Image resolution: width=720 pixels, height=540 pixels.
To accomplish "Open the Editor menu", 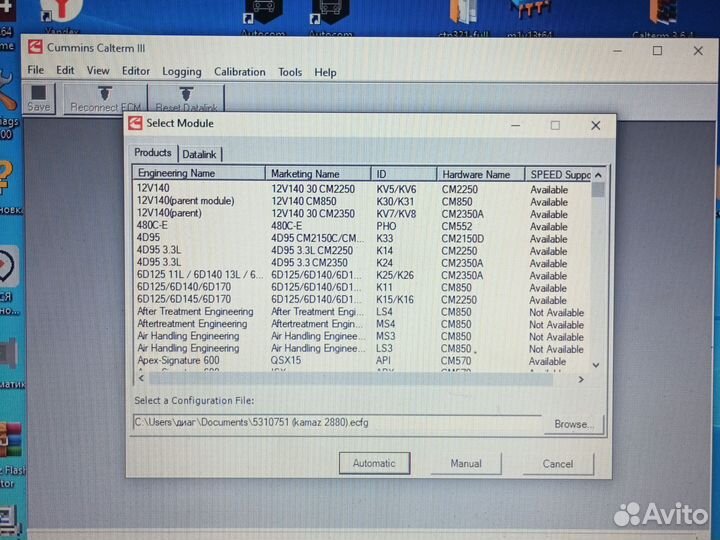I will 135,71.
